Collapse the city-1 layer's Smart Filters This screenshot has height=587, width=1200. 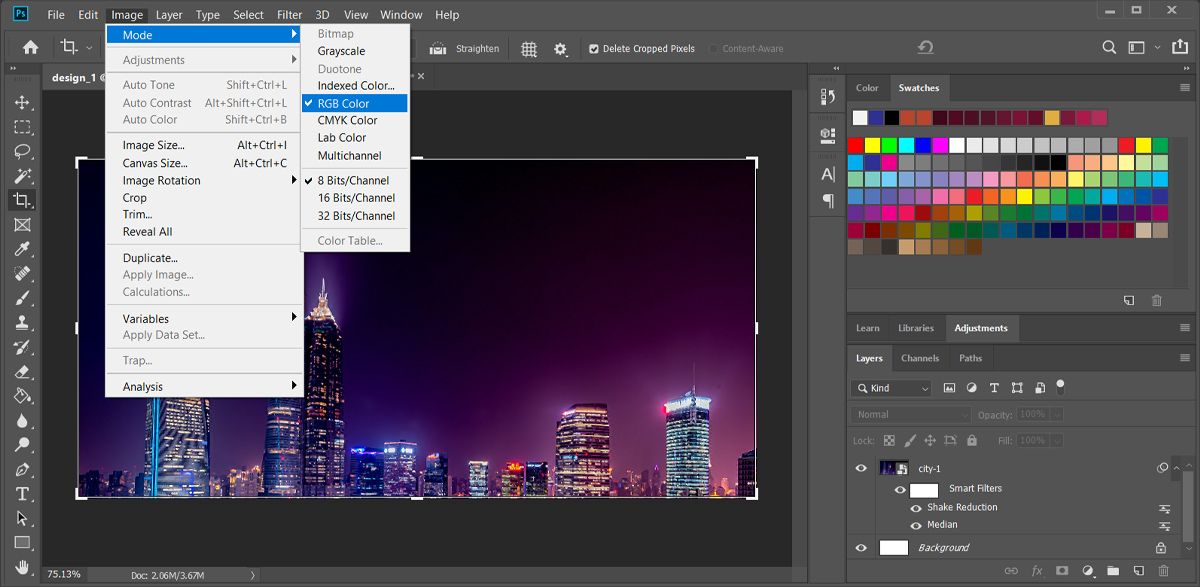(1176, 468)
